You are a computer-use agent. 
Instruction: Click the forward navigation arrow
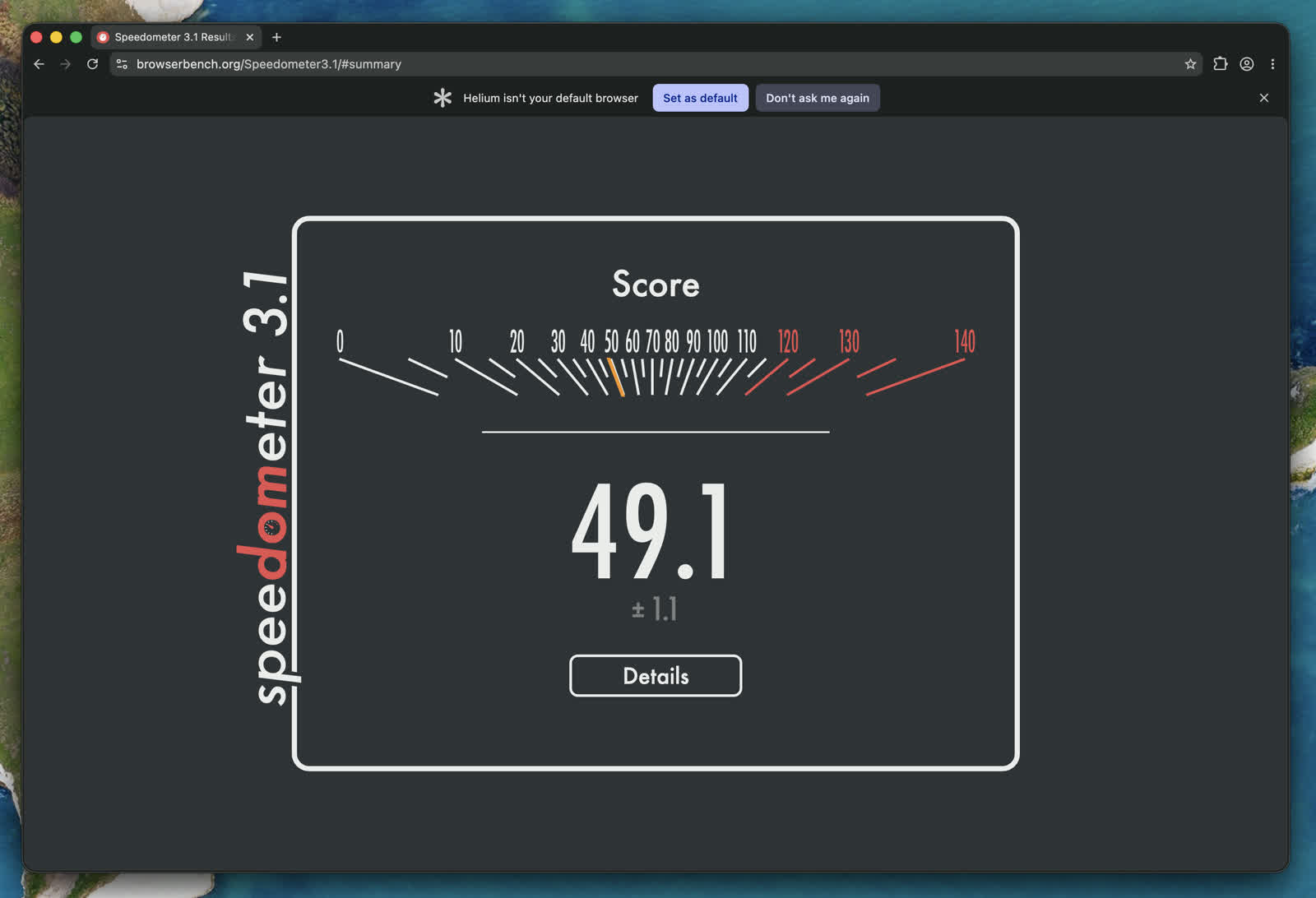65,64
